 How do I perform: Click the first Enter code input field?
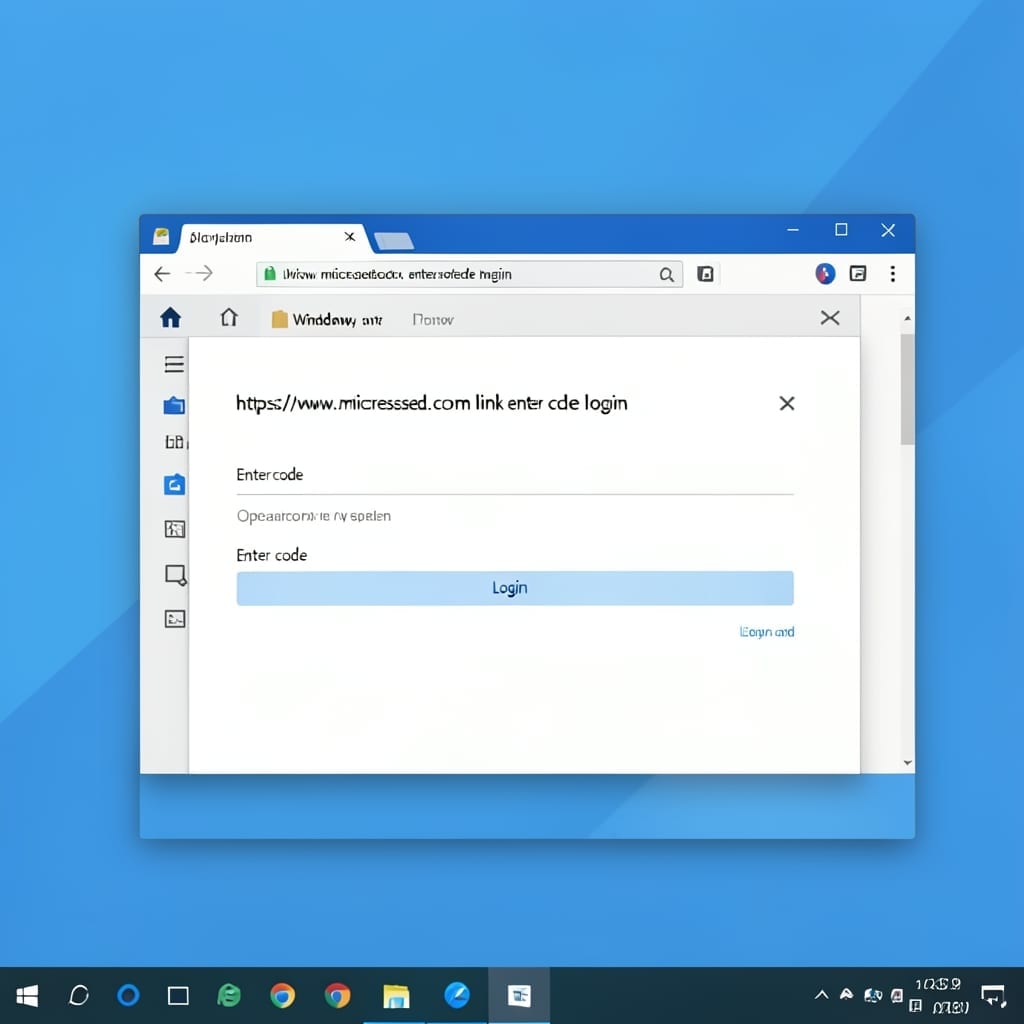515,475
